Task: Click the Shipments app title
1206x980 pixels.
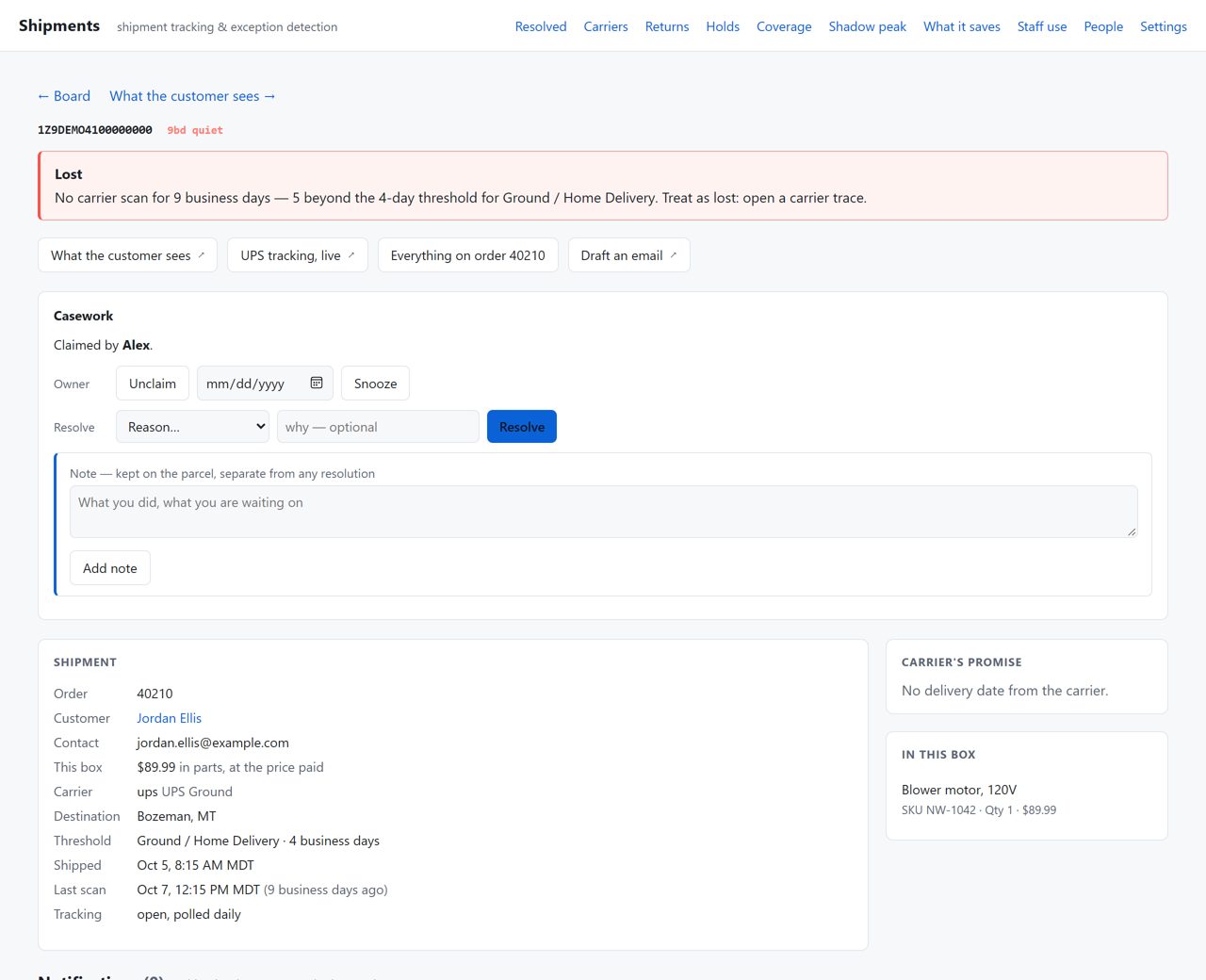Action: (x=59, y=25)
